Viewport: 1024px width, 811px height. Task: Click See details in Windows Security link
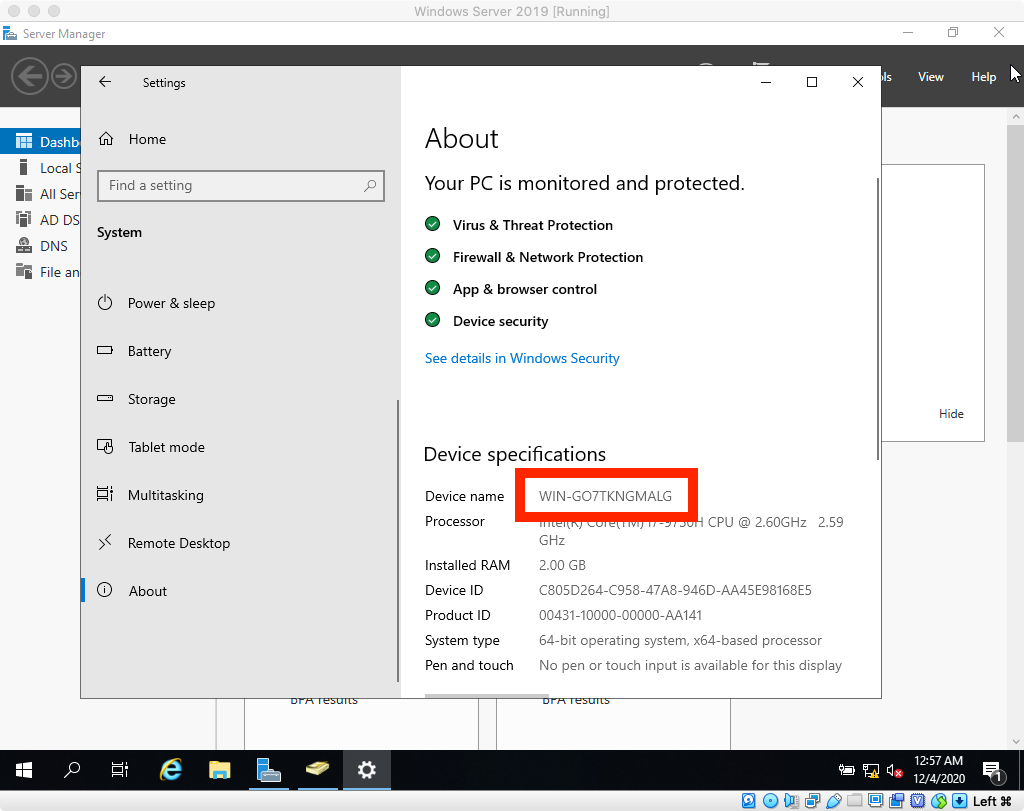click(522, 358)
